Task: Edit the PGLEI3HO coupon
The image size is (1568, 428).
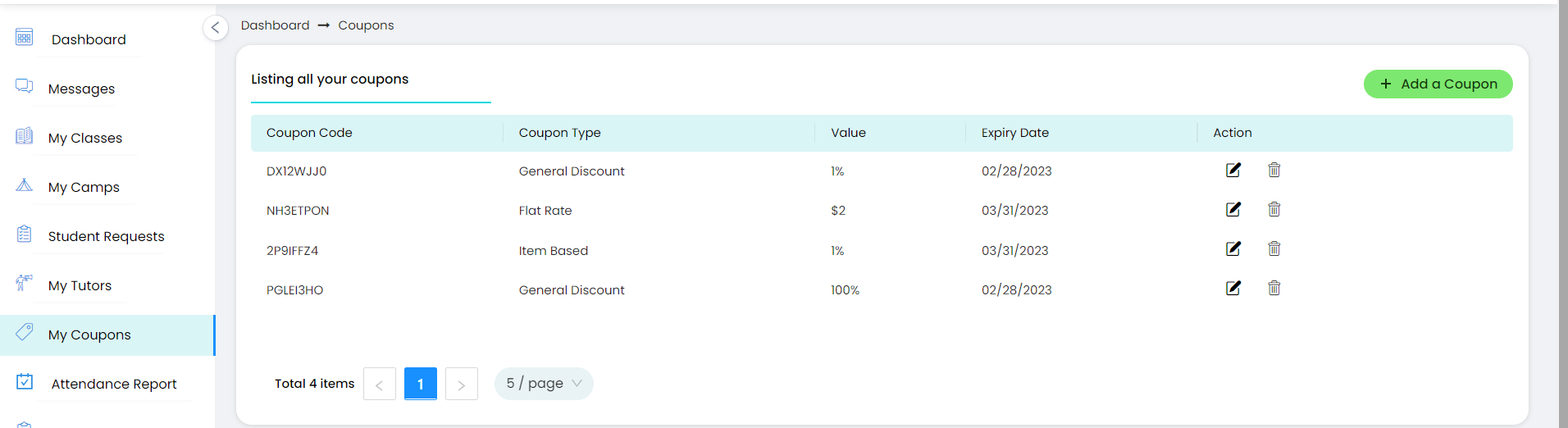Action: tap(1233, 288)
